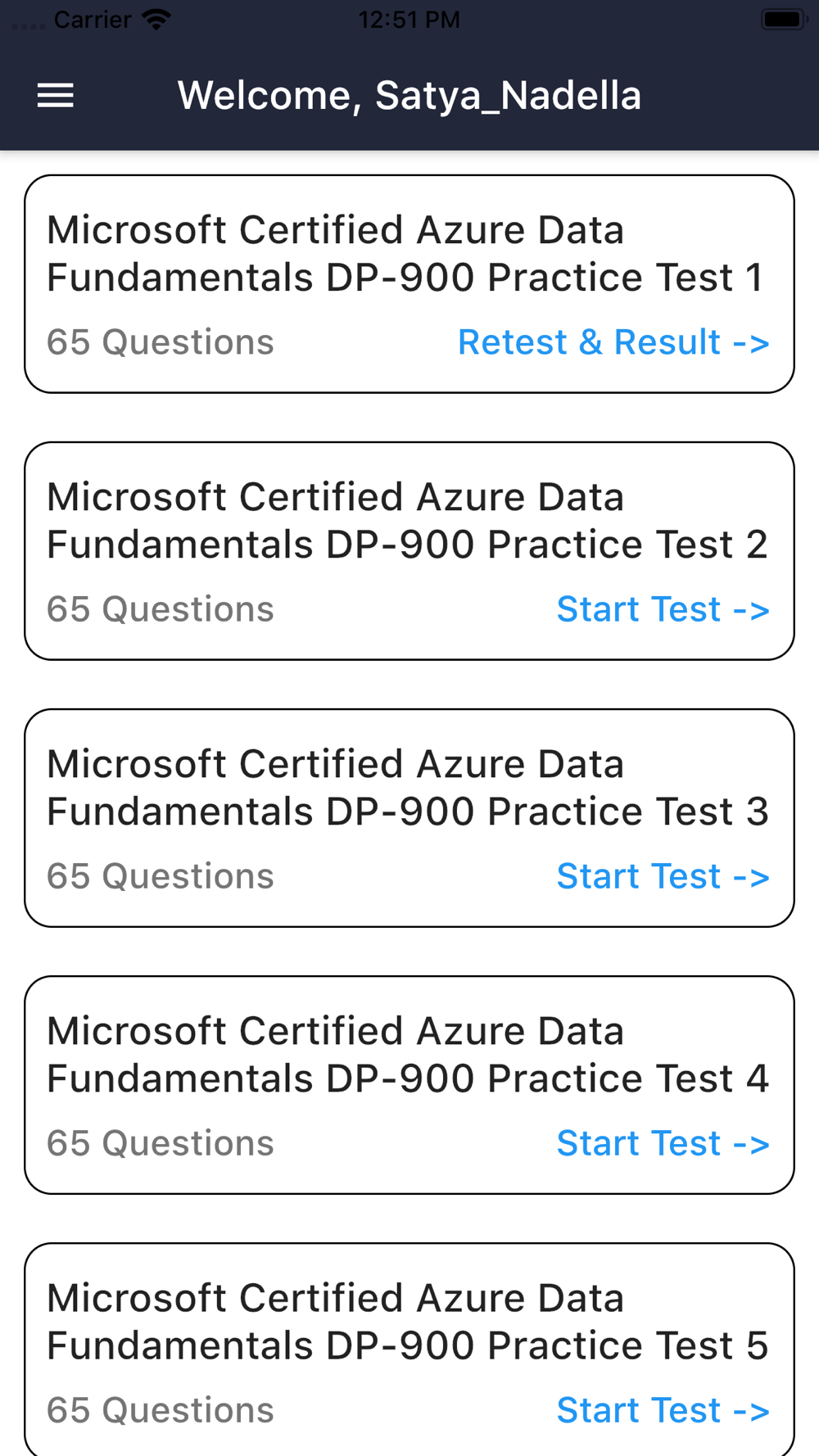The image size is (819, 1456).
Task: Start Practice Test 5
Action: tap(663, 1410)
